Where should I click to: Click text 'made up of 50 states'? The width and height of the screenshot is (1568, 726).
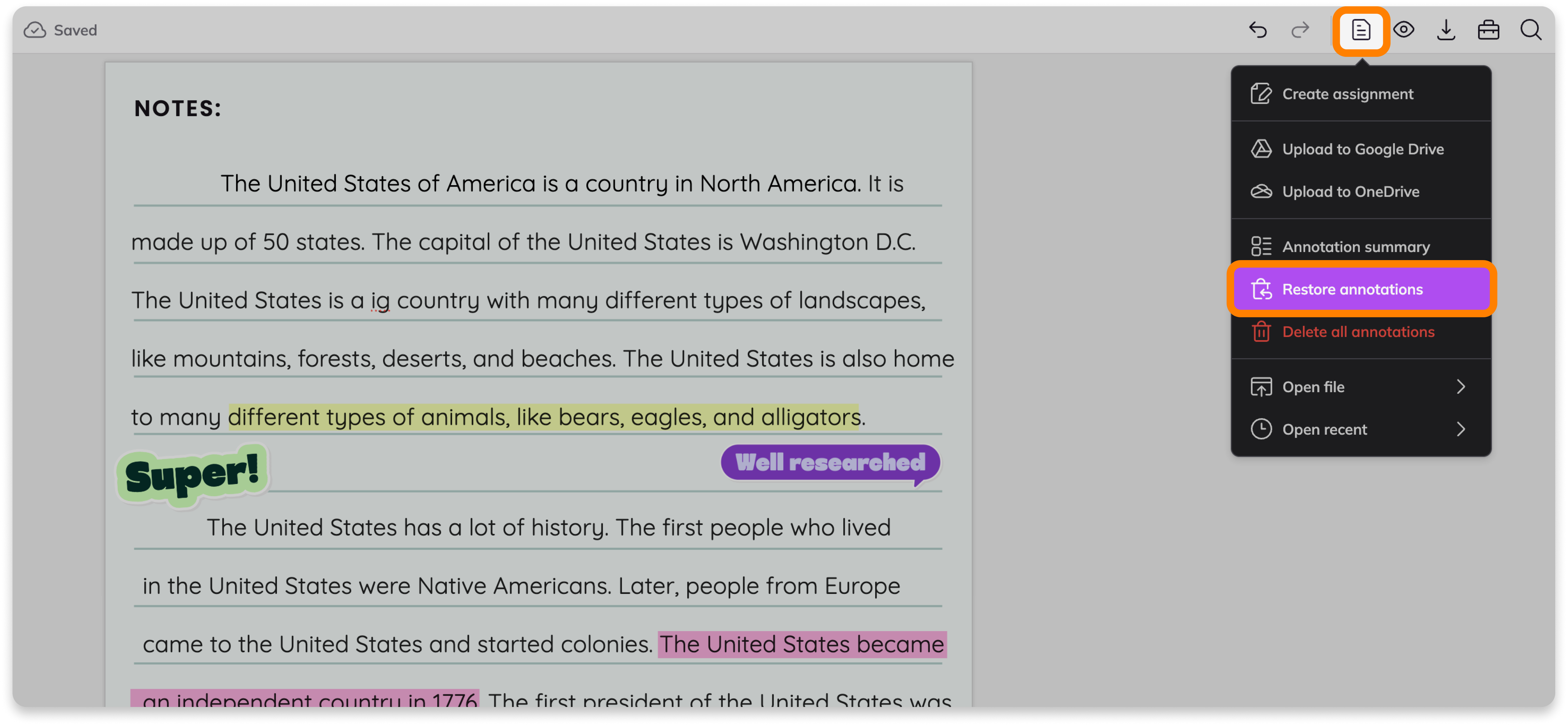point(247,242)
